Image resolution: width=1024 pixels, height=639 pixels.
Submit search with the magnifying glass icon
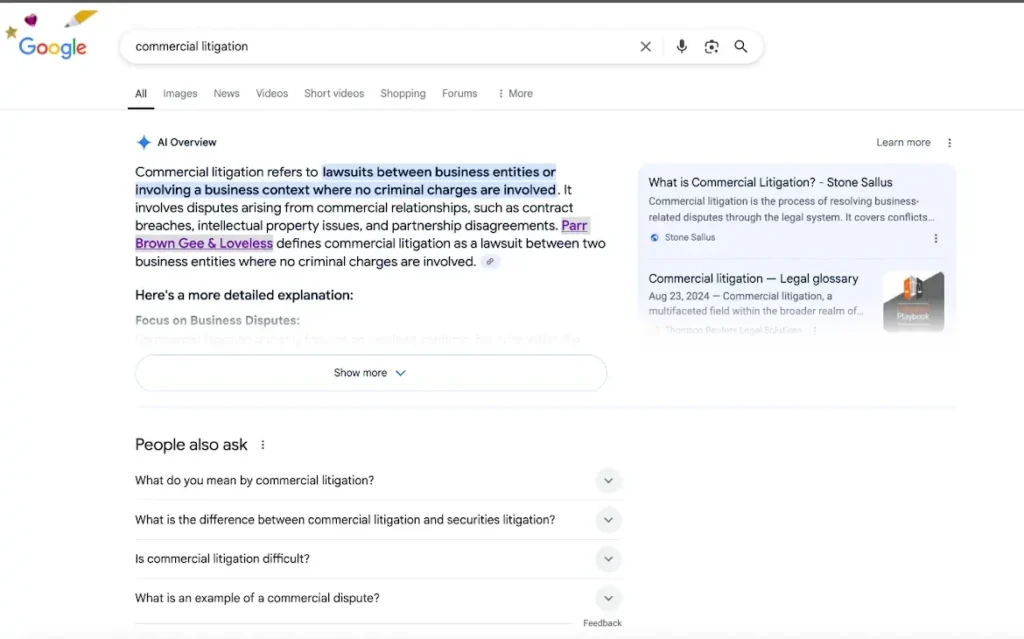point(741,46)
